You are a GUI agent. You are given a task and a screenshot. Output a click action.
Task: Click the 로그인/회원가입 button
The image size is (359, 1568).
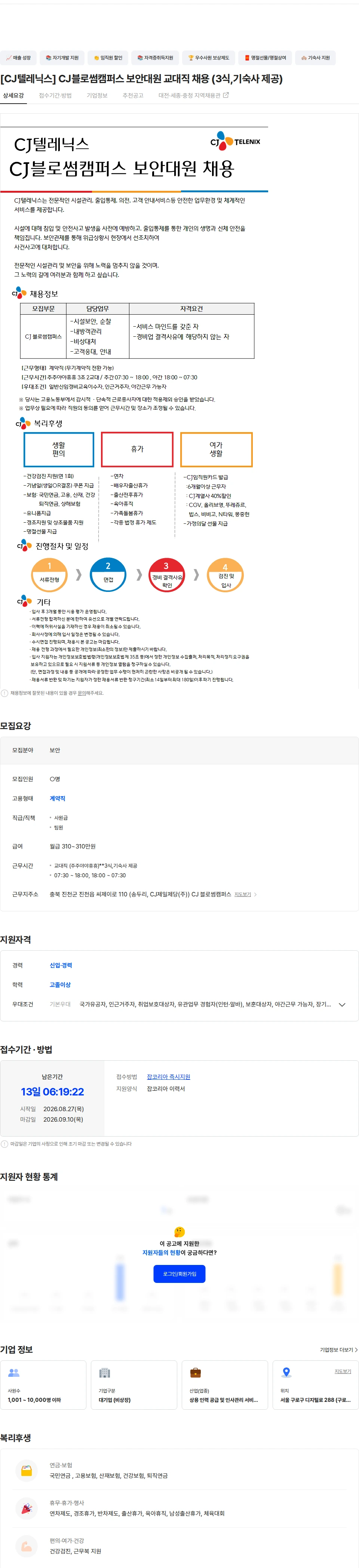179,1274
